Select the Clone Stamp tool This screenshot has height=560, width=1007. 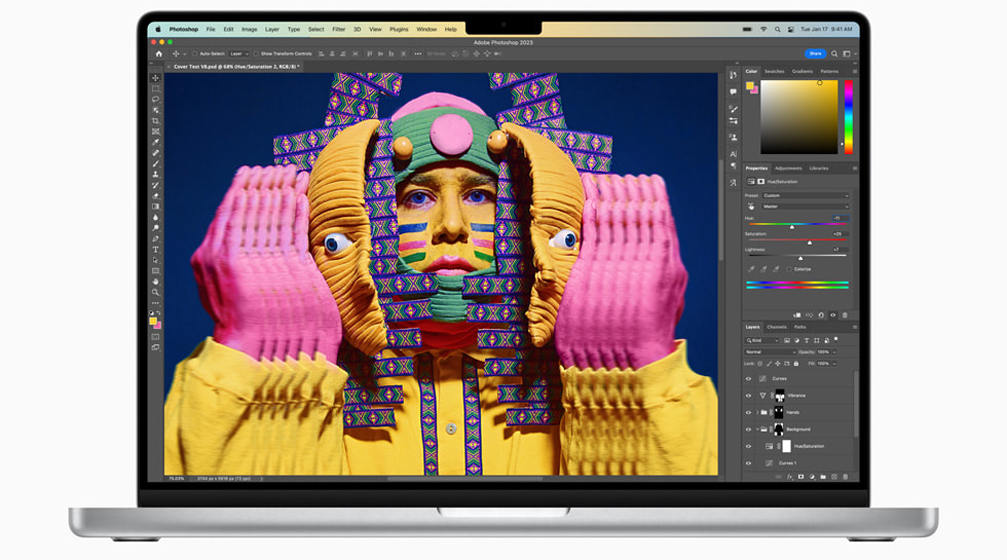pyautogui.click(x=155, y=174)
